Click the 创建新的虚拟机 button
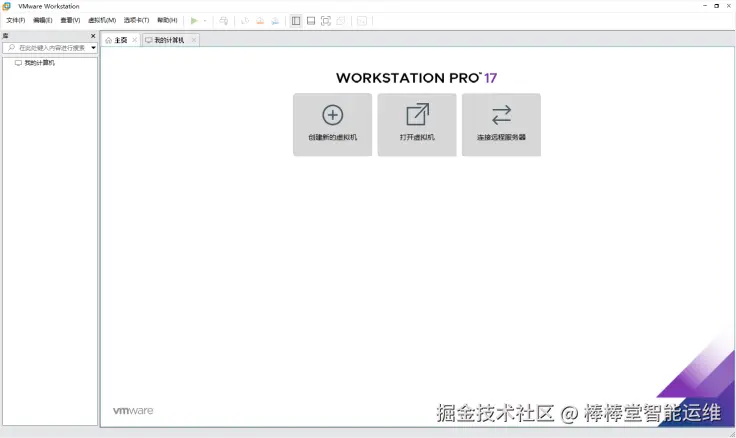 (x=332, y=125)
